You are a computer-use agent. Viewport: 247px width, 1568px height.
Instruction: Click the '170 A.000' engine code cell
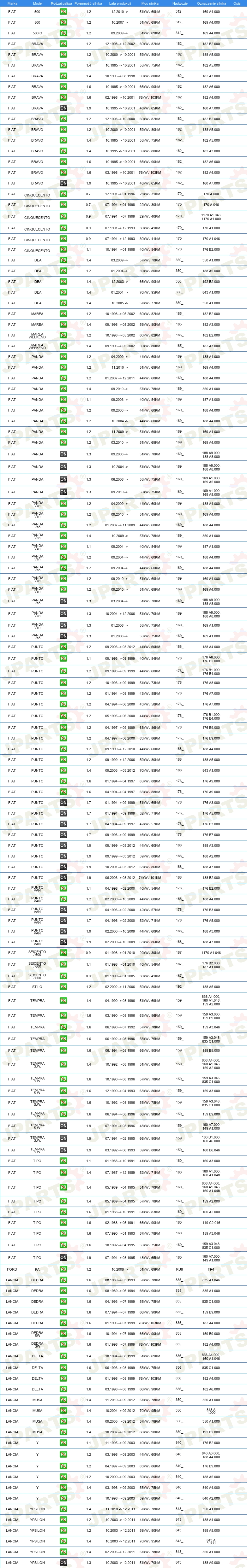coord(211,194)
